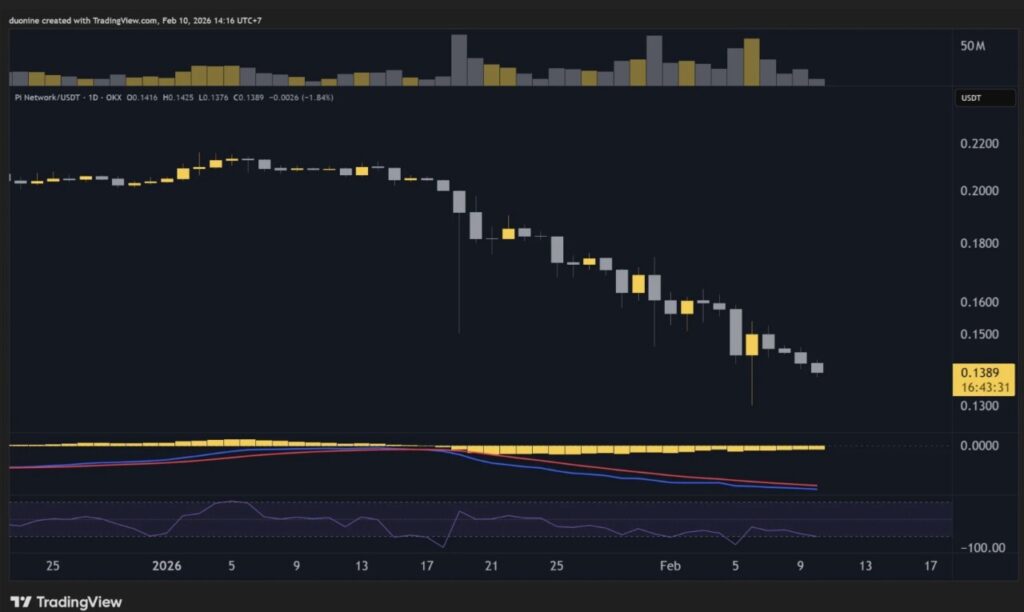Select the 0.1300 price axis label
1024x612 pixels.
coord(979,406)
